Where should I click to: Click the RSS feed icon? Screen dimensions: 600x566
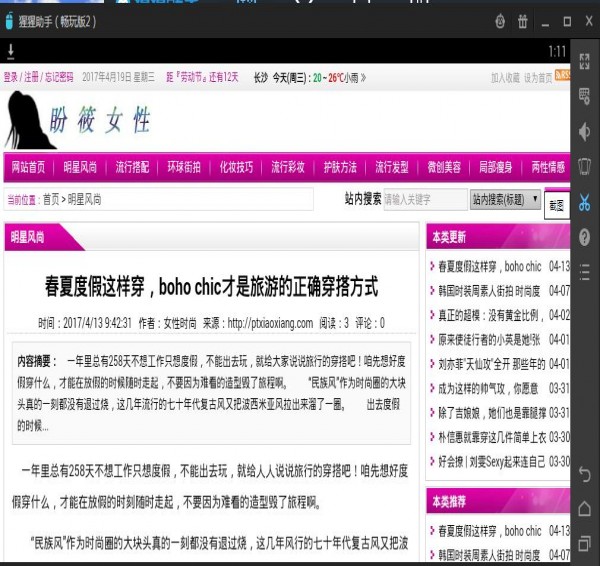(x=562, y=75)
